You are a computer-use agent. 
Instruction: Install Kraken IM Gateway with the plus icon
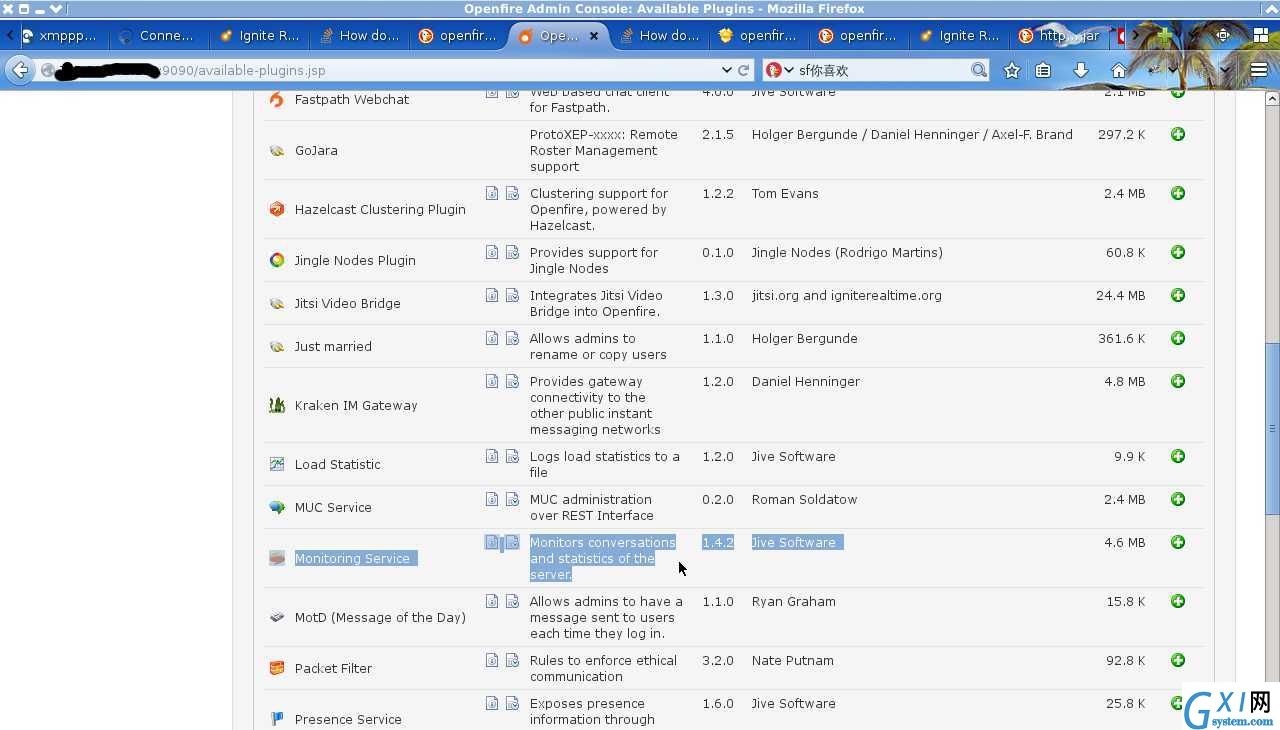(1178, 381)
